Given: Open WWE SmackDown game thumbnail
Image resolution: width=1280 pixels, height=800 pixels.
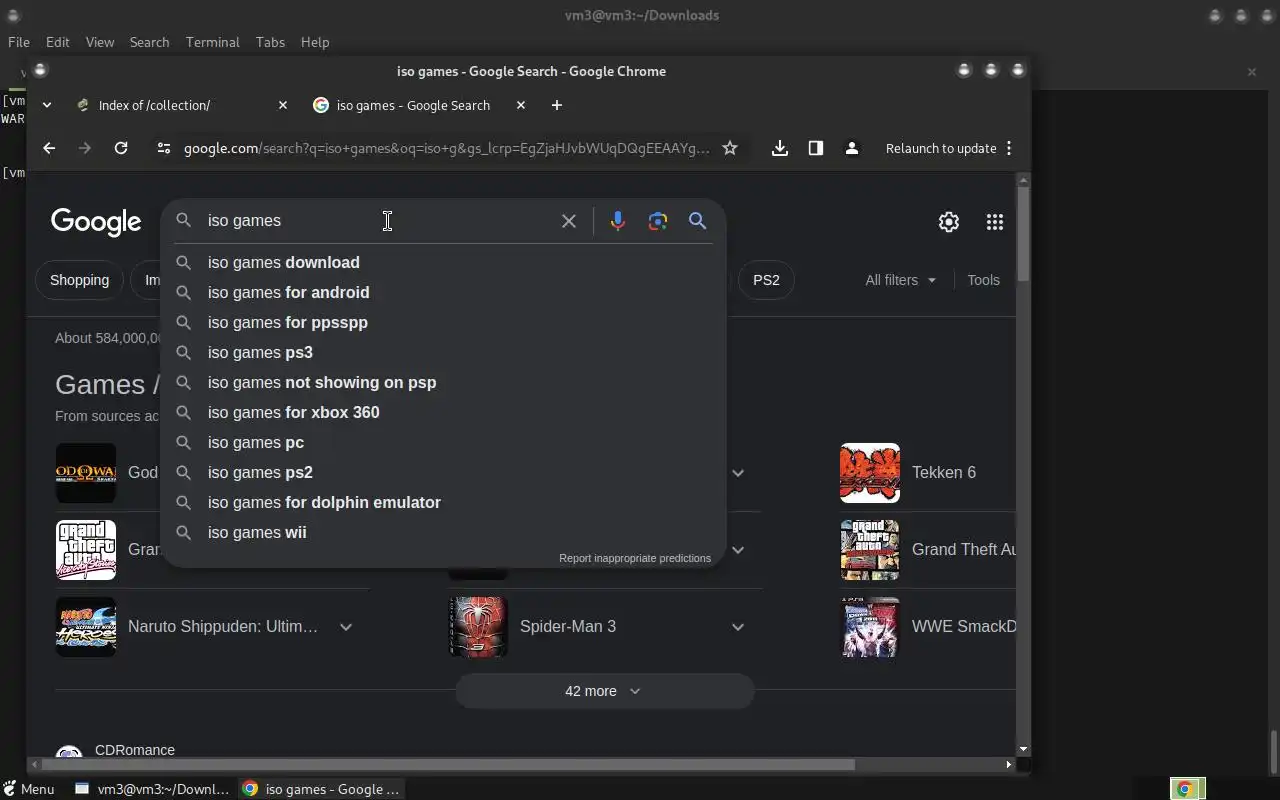Looking at the screenshot, I should (x=870, y=627).
